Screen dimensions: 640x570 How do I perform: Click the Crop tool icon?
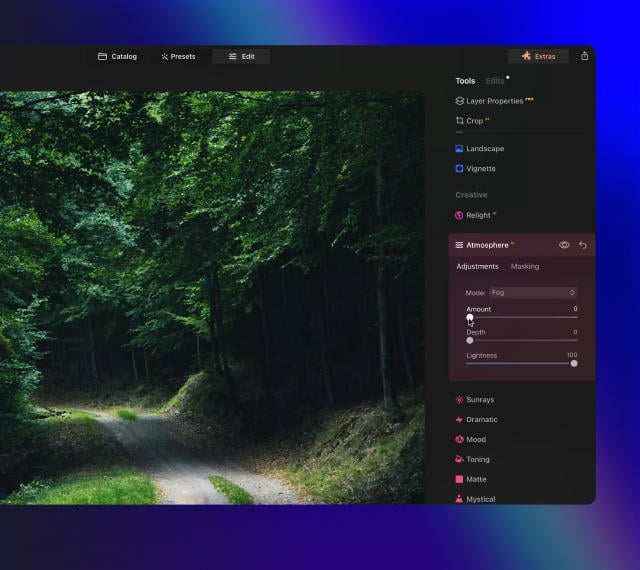(x=460, y=120)
